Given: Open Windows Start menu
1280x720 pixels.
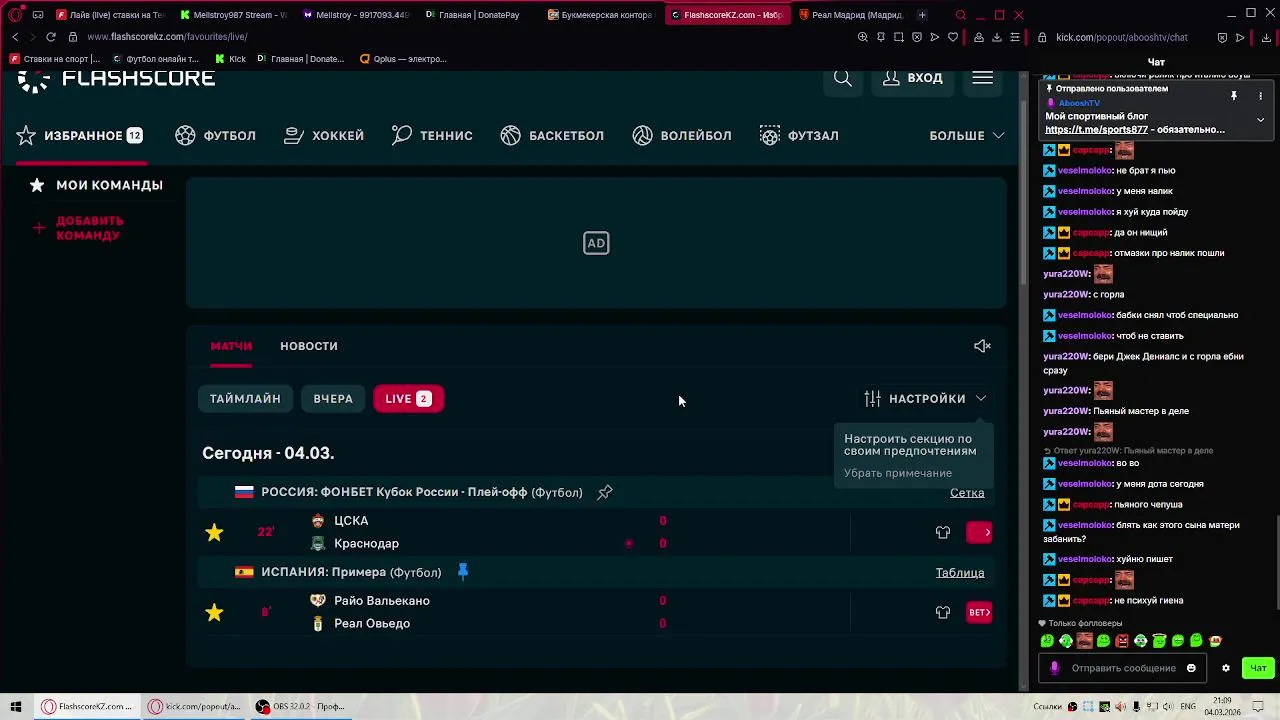Looking at the screenshot, I should pos(16,707).
